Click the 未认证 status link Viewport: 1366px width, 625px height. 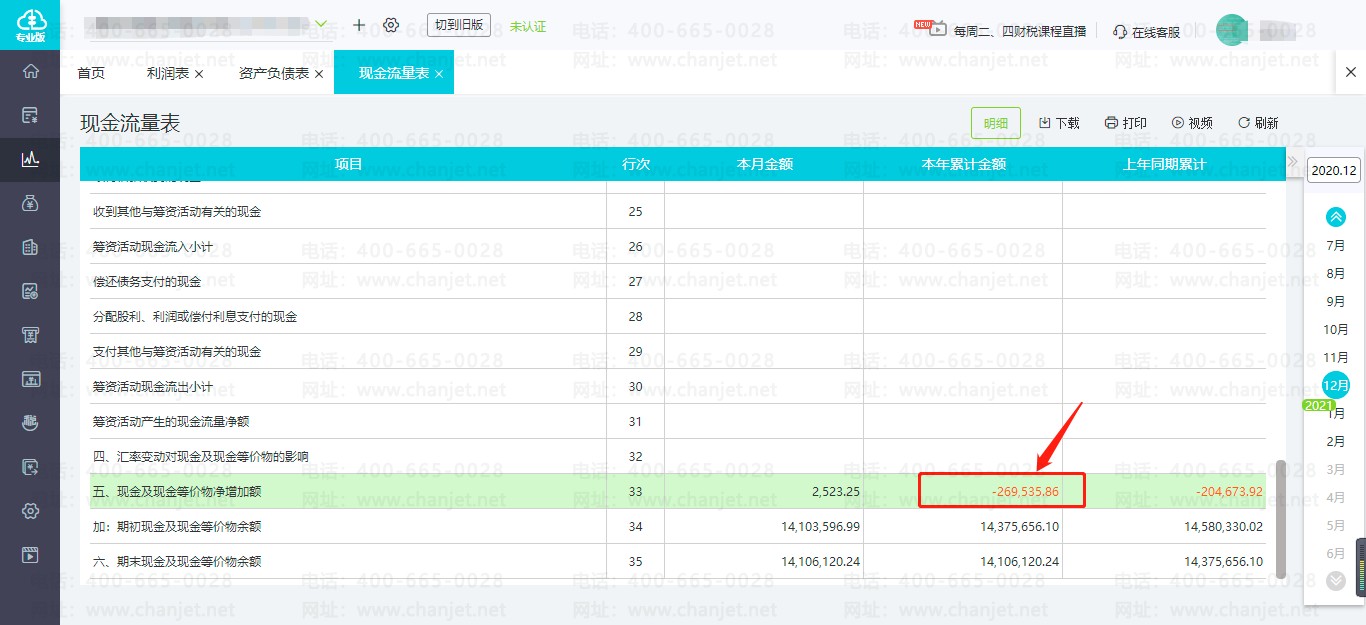point(528,26)
